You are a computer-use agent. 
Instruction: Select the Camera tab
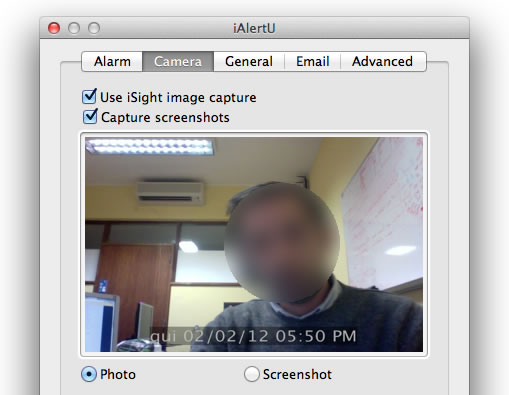(178, 61)
